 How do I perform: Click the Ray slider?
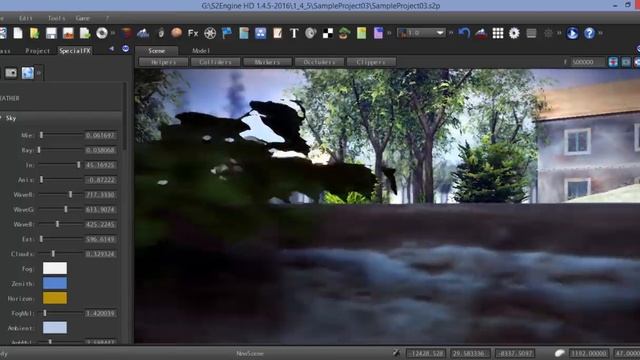60,150
